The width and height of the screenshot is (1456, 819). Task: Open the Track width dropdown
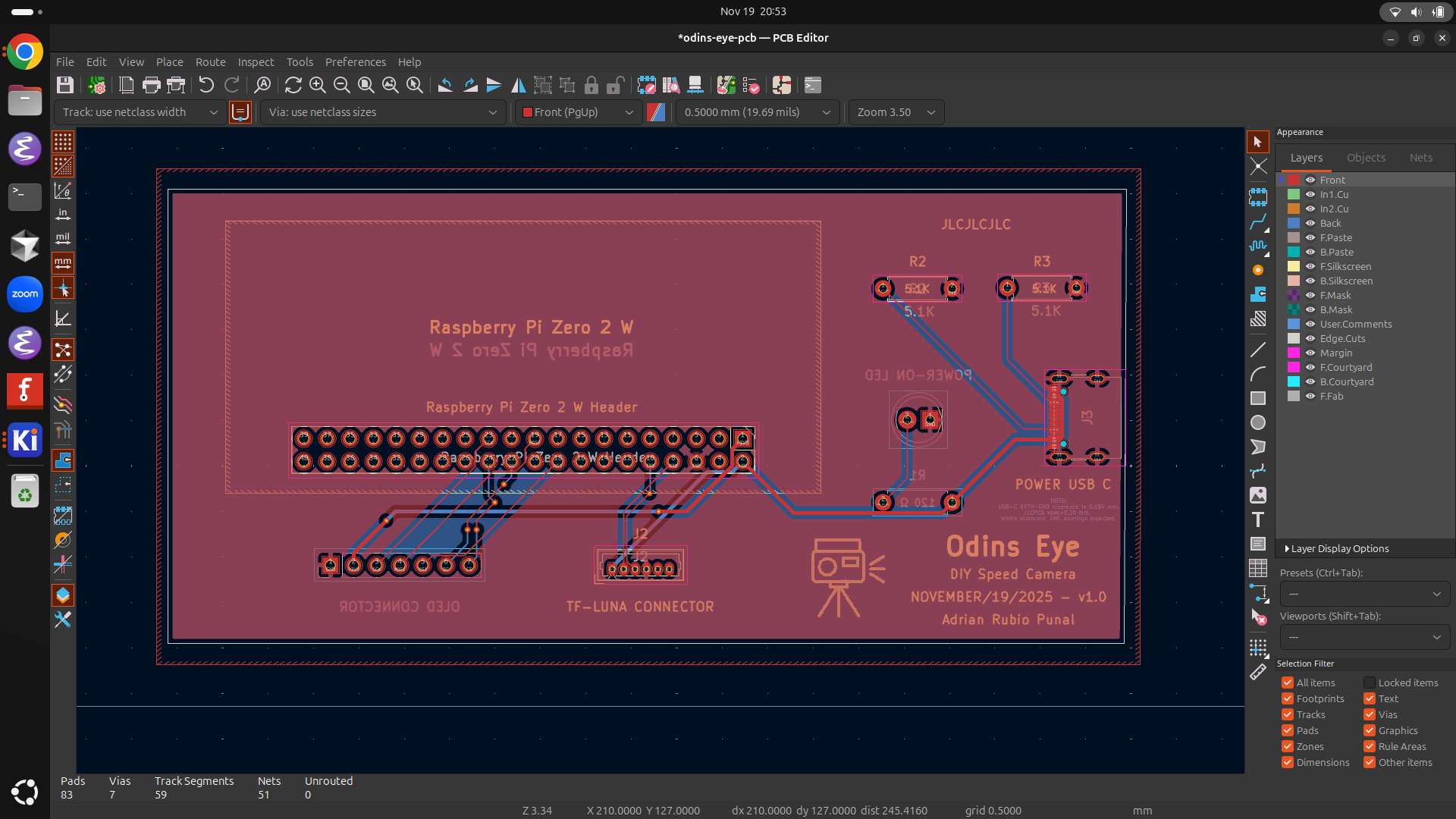[140, 112]
